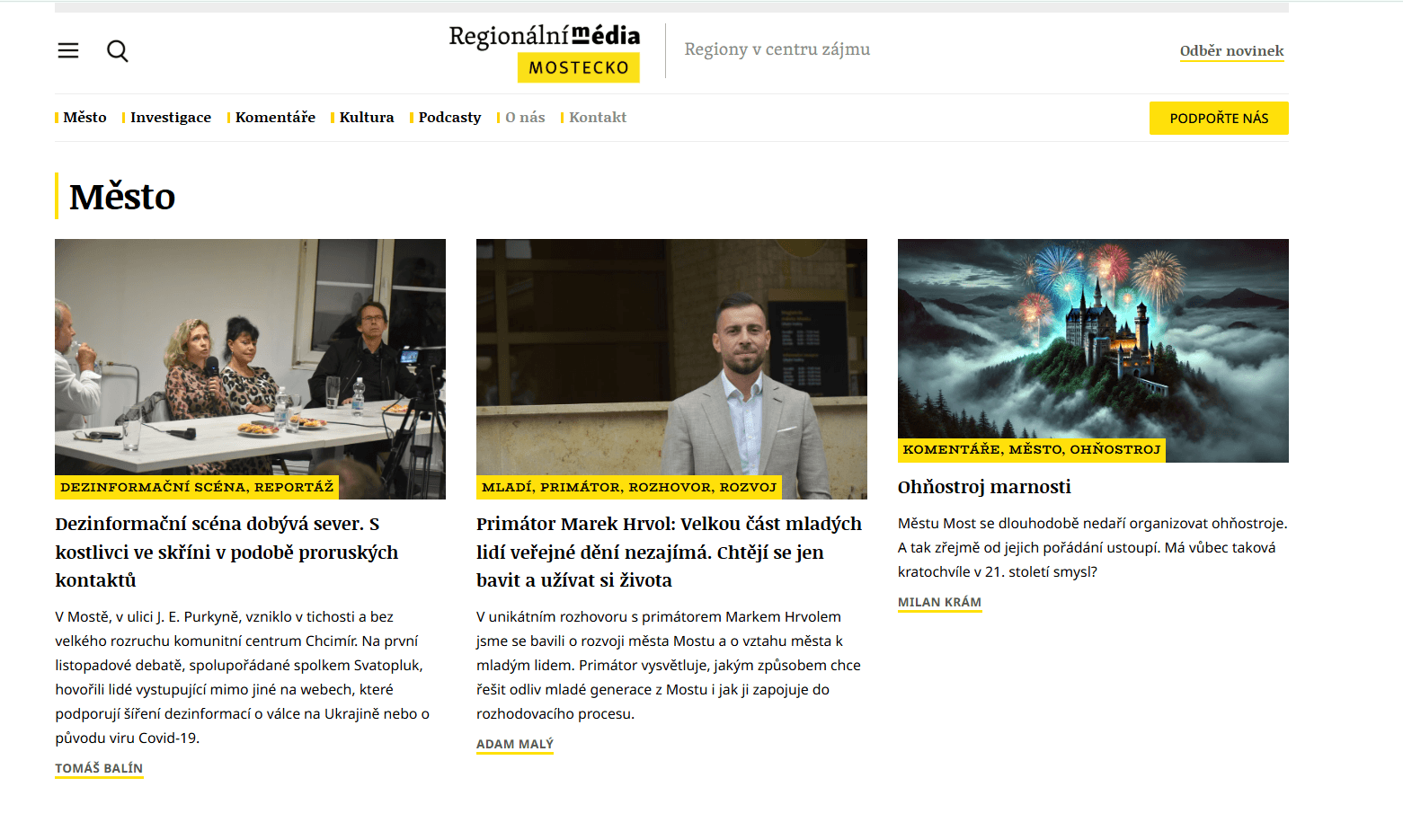Select the Město menu item
The image size is (1403, 840).
click(84, 118)
